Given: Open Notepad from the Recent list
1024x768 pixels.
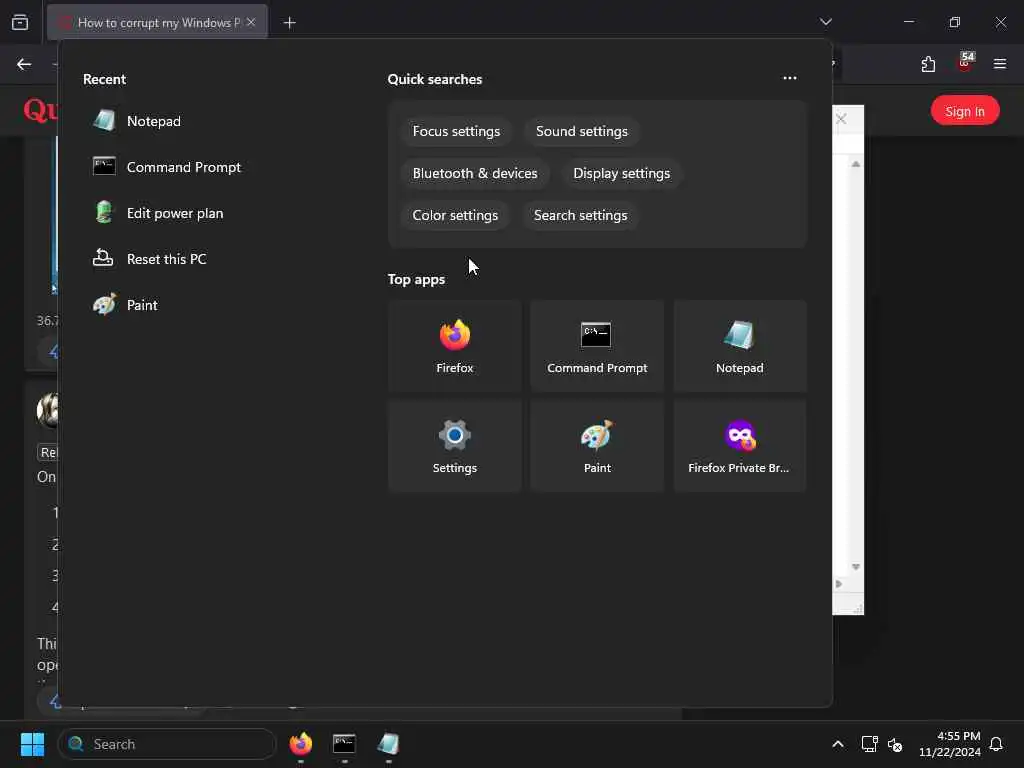Looking at the screenshot, I should pos(154,121).
